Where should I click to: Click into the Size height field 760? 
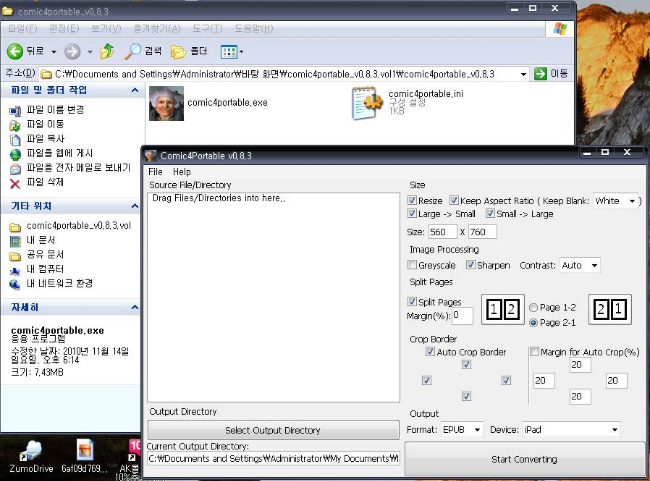tap(482, 232)
